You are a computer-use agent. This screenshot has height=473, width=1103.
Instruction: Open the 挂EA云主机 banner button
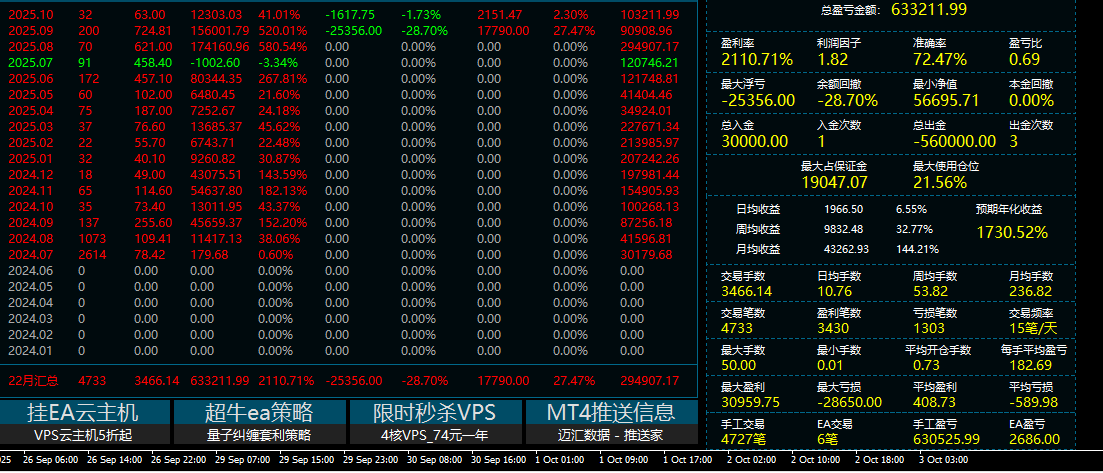[83, 412]
